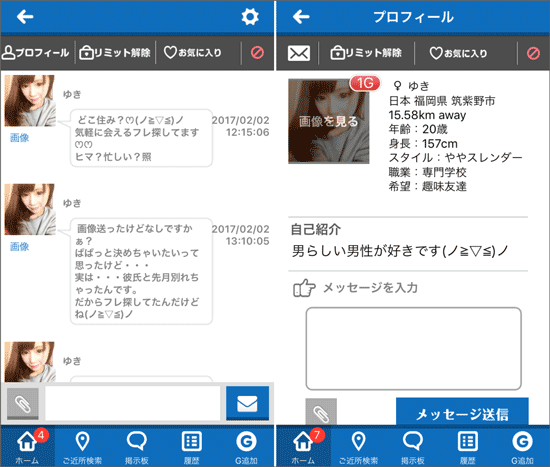550x467 pixels.
Task: Open 掲示板 tab on profile screen
Action: pyautogui.click(x=413, y=446)
